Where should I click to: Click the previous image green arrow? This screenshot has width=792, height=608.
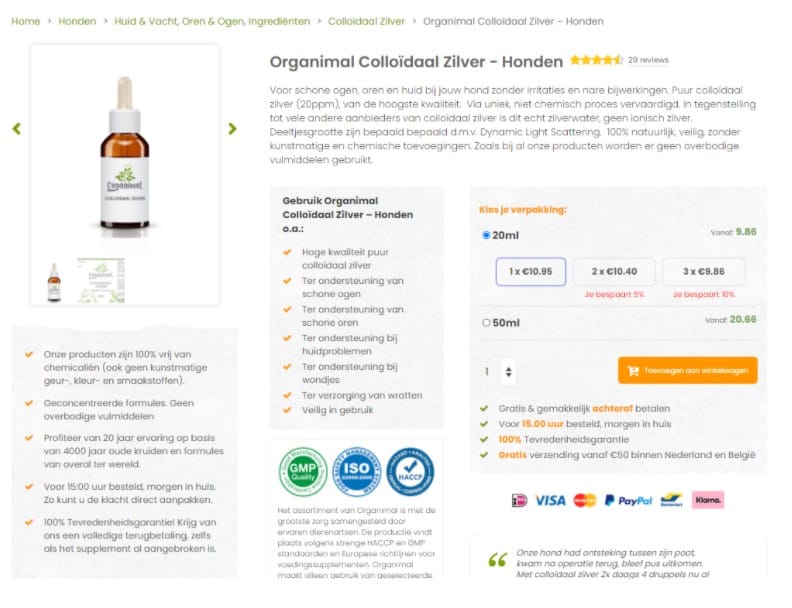click(17, 129)
